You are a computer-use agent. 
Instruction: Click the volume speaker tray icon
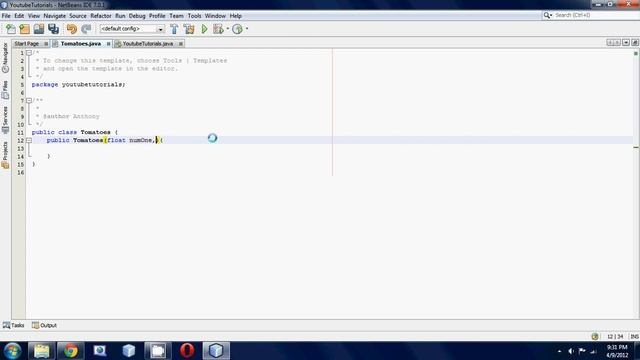(x=571, y=351)
